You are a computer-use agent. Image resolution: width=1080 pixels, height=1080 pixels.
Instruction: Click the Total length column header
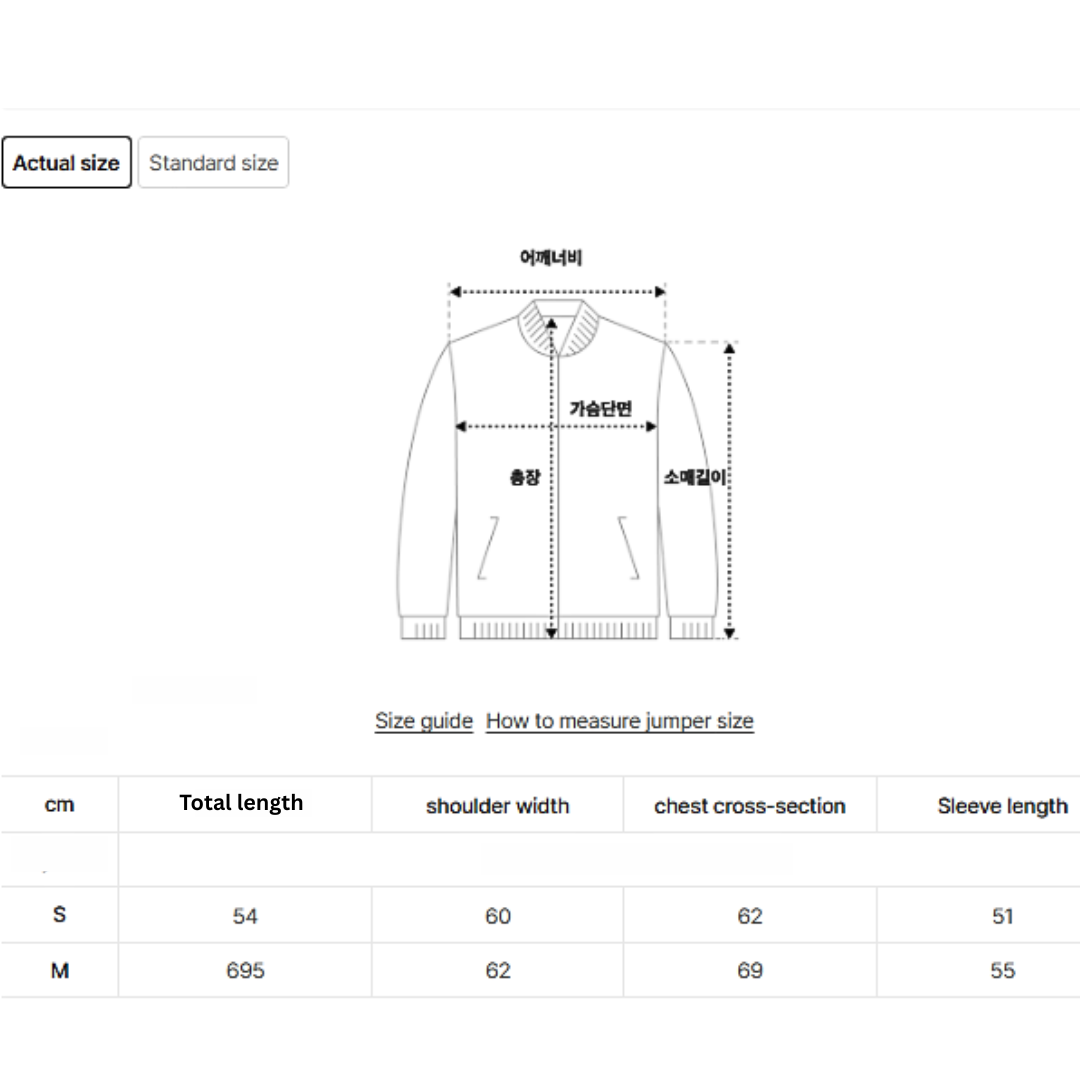[241, 803]
